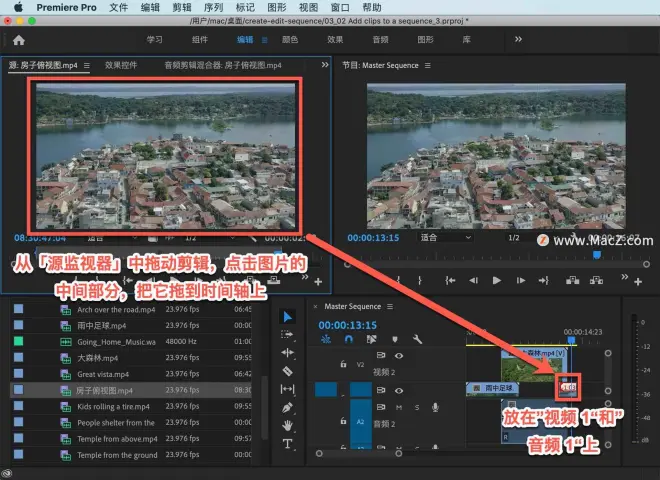Select the Type tool
The image size is (660, 480).
pos(287,443)
